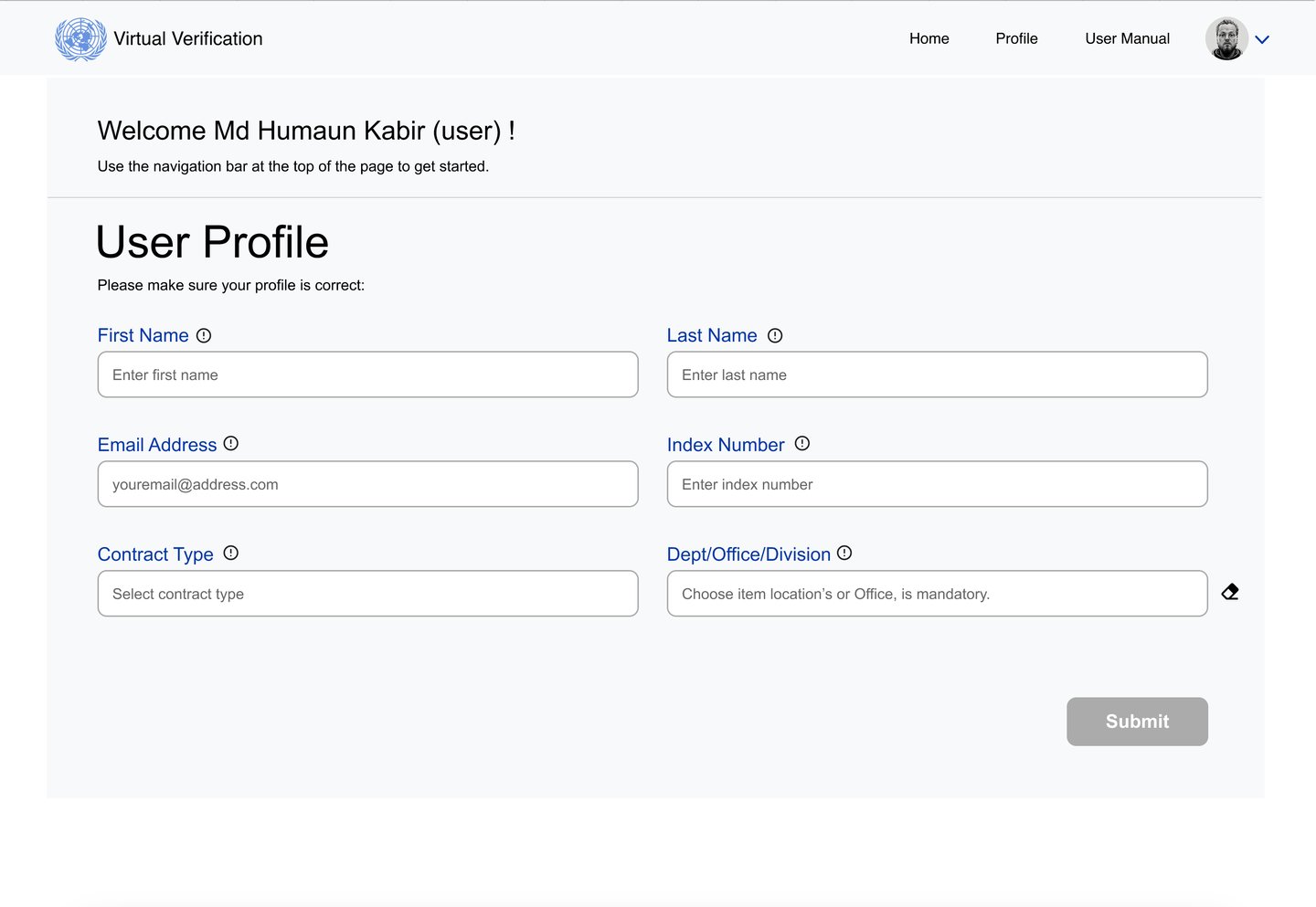Open the Select contract type dropdown
1316x907 pixels.
367,594
